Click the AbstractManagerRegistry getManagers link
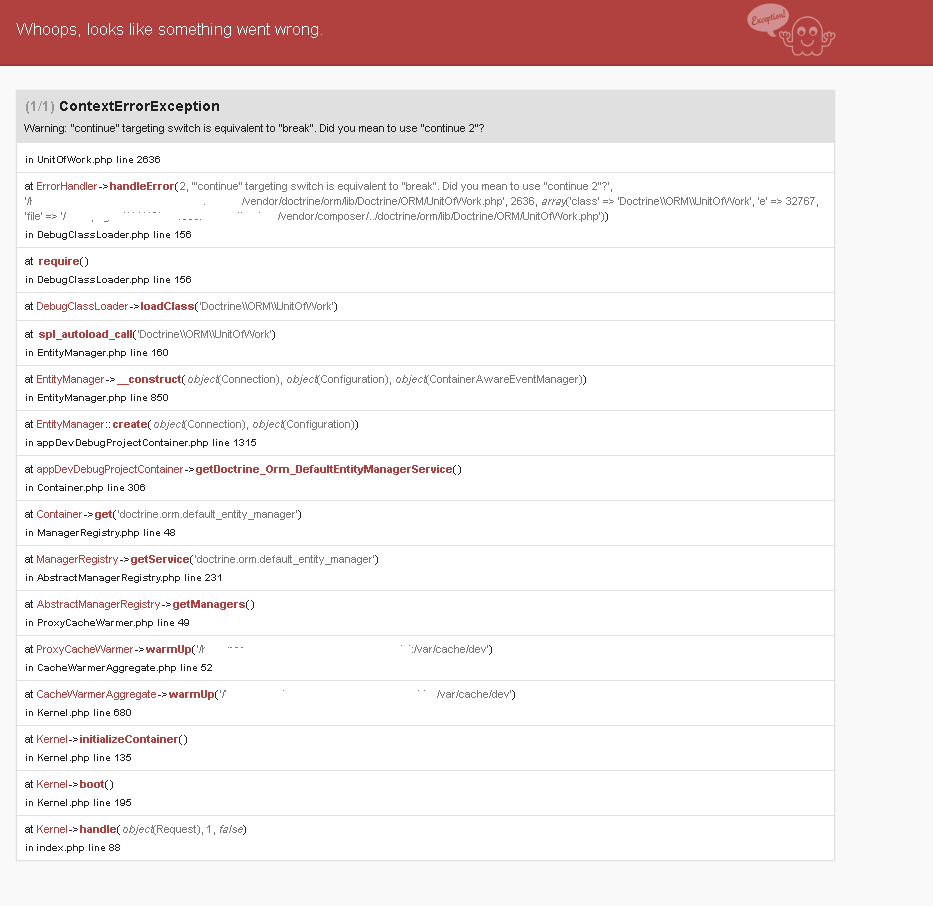The image size is (933, 906). [x=208, y=603]
